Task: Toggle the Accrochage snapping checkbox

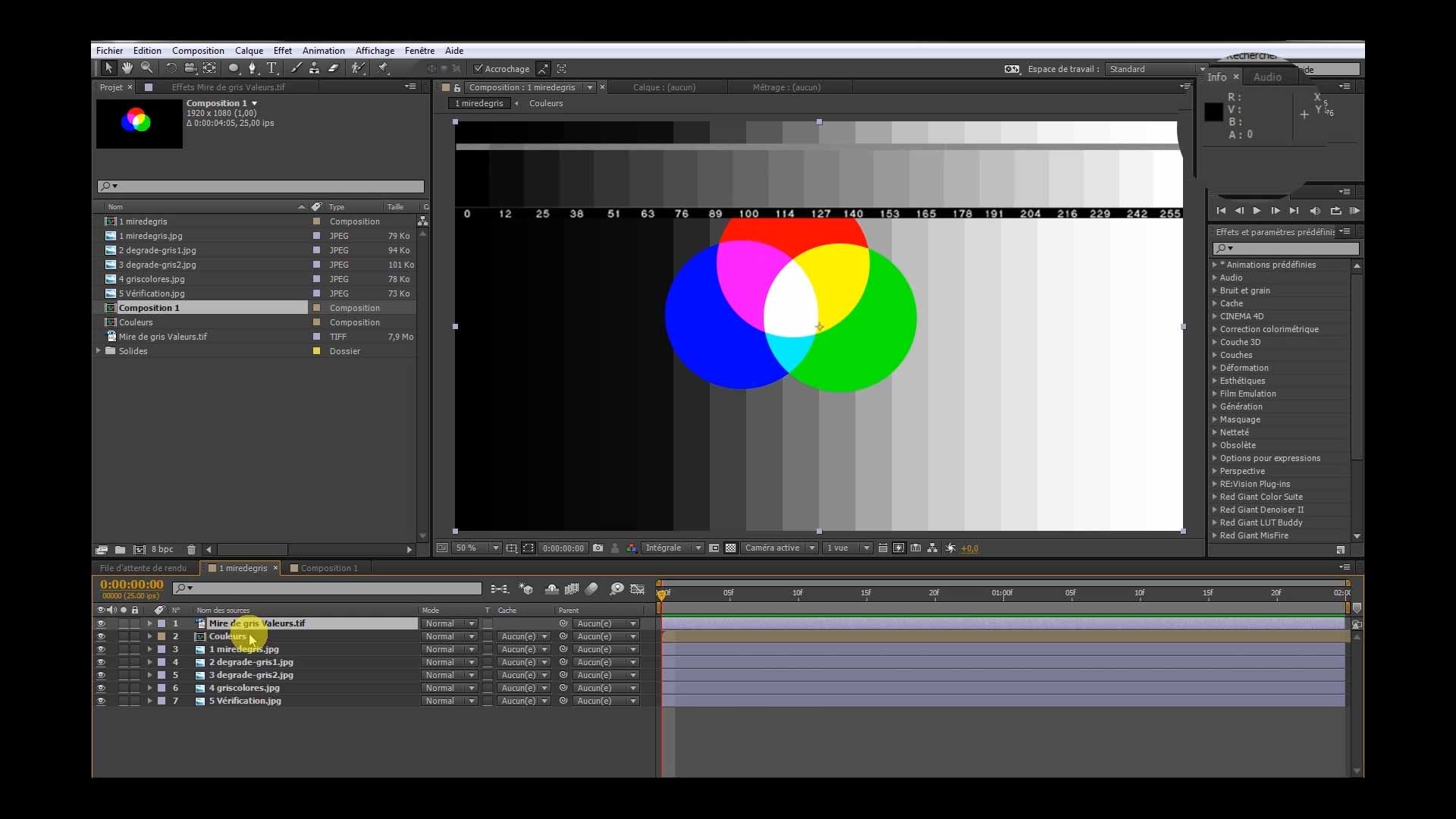Action: coord(479,69)
